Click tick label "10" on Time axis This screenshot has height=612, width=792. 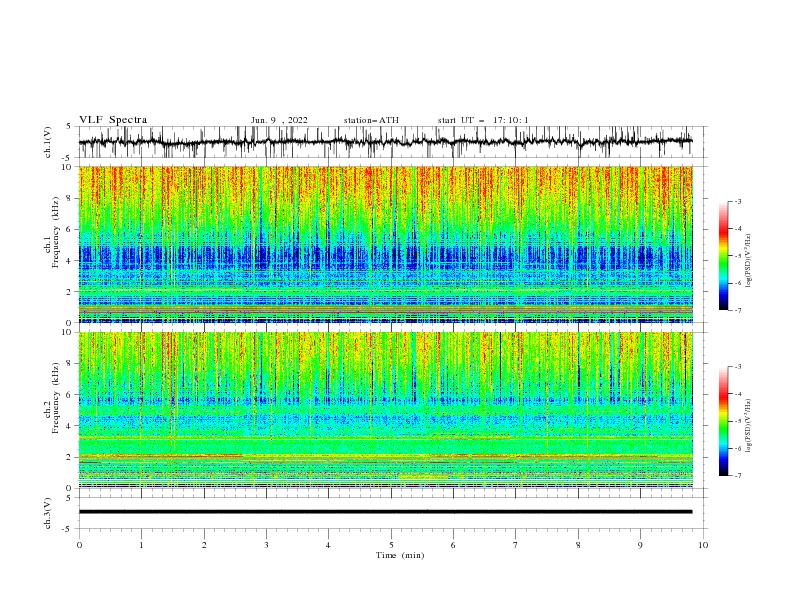pyautogui.click(x=703, y=545)
